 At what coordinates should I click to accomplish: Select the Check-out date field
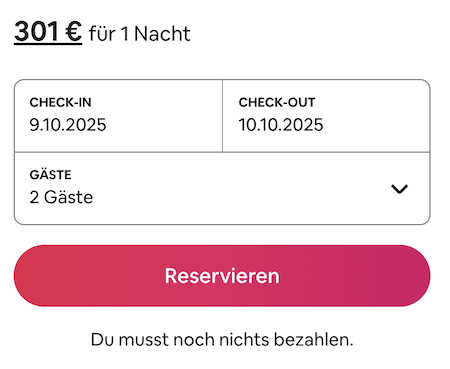[x=326, y=116]
